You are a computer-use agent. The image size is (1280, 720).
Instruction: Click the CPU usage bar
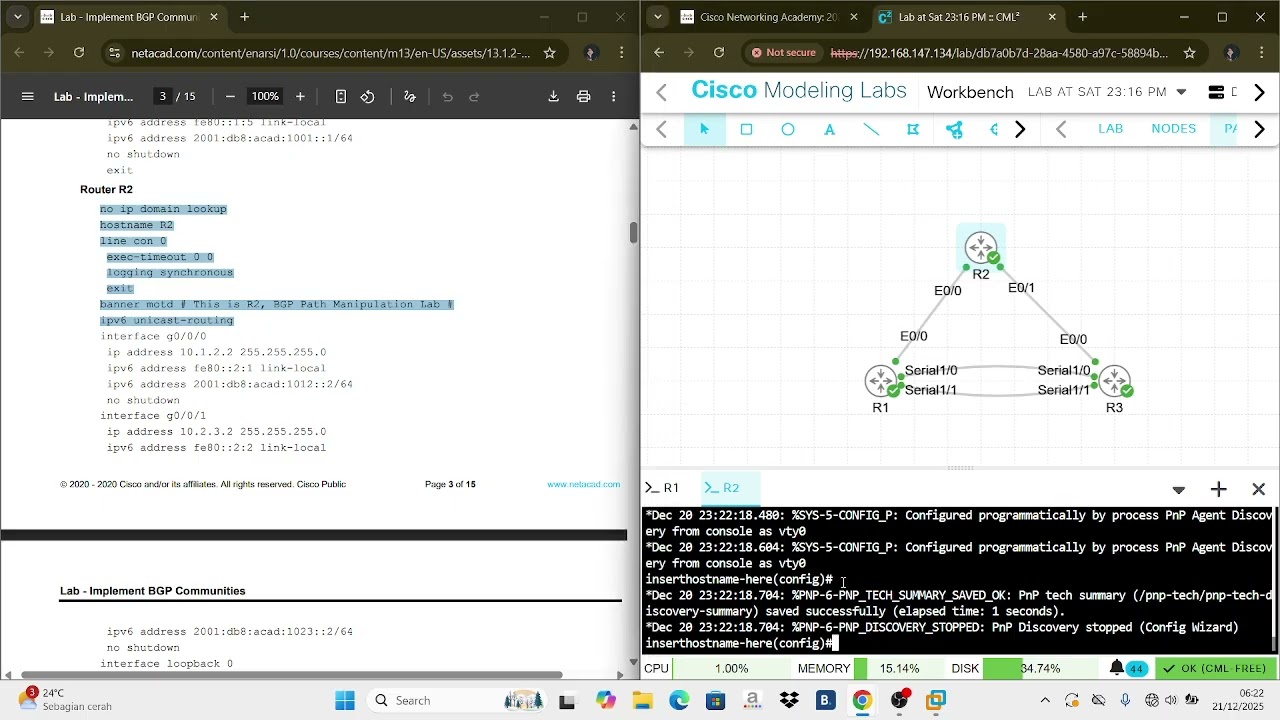tap(732, 668)
